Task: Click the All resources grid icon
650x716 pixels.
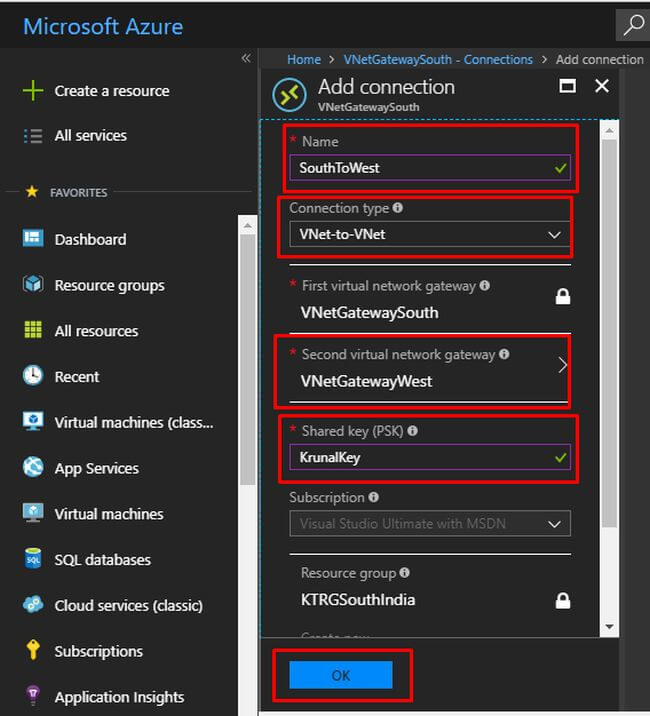Action: [x=33, y=330]
